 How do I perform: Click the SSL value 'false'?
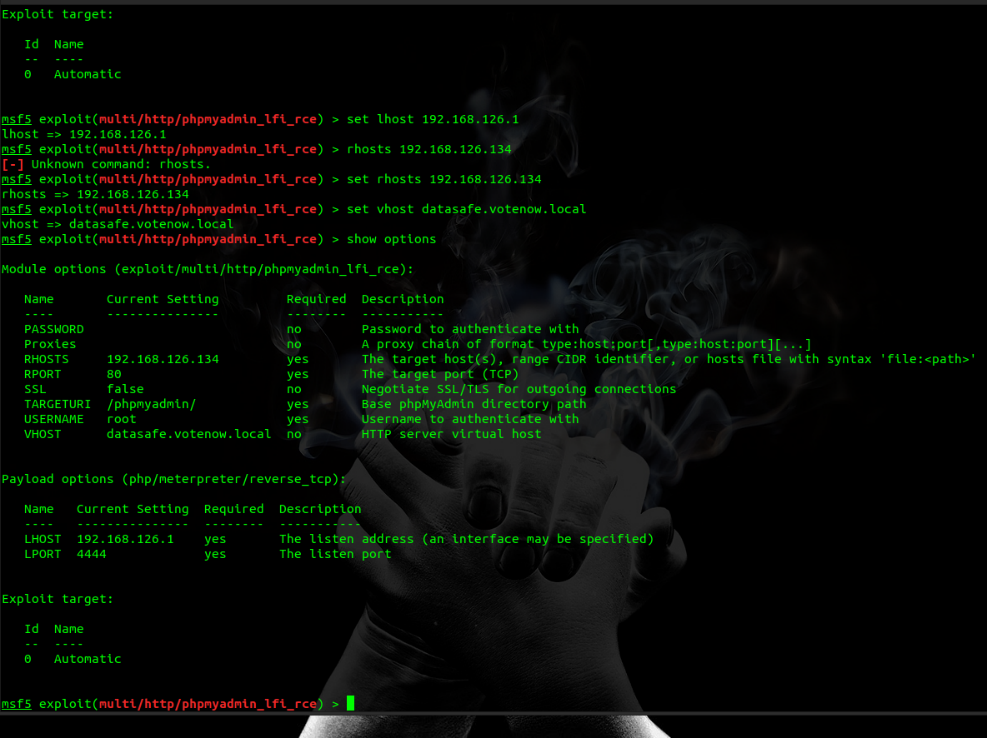coord(125,389)
